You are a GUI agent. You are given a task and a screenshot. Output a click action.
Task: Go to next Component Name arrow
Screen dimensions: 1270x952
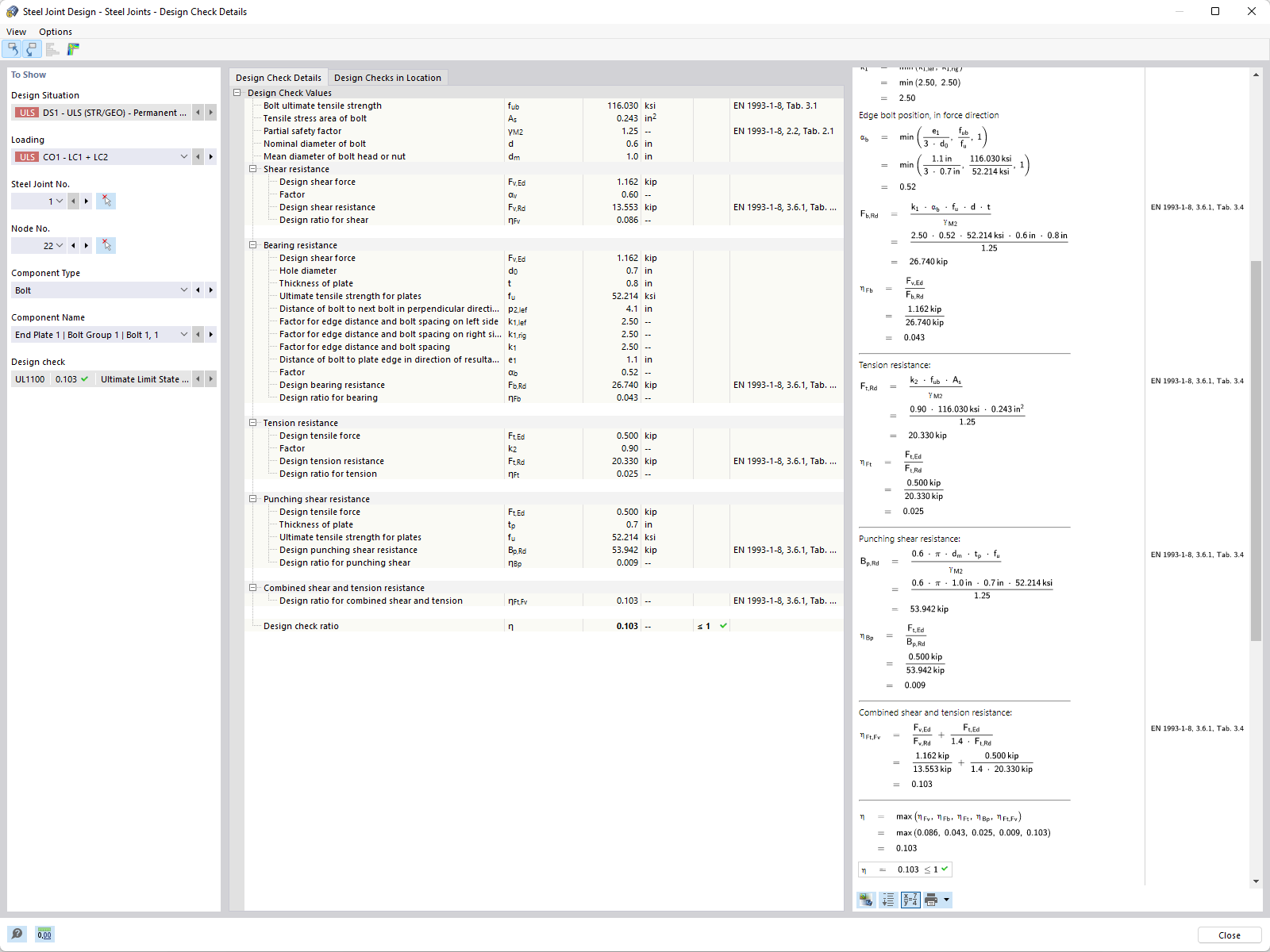pos(211,335)
